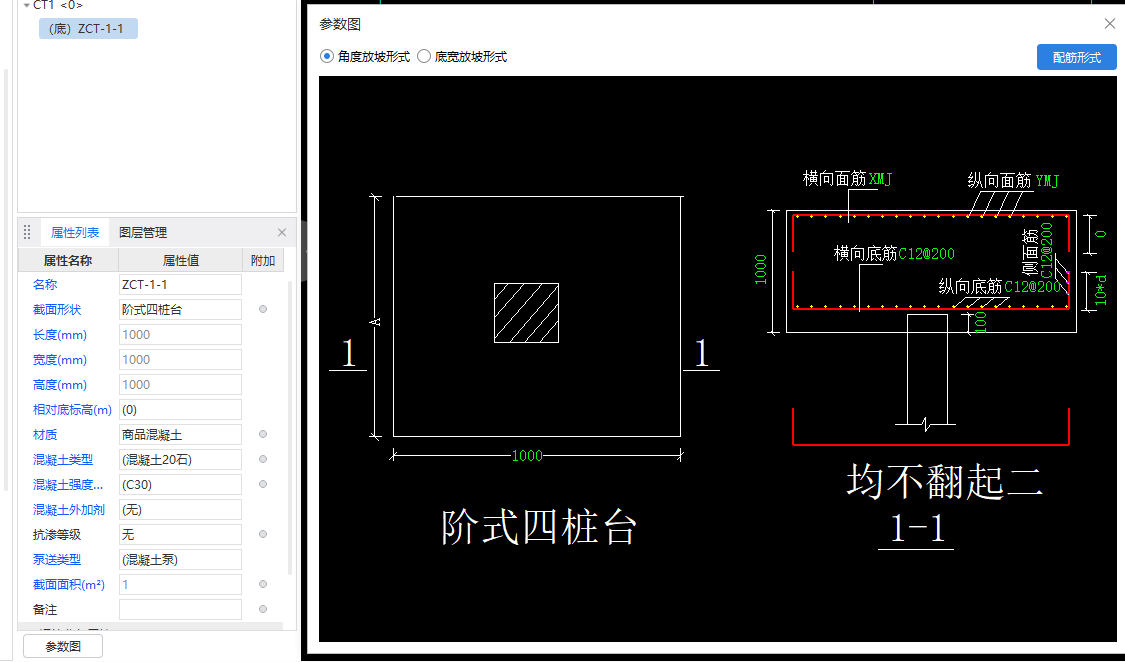Edit the 相对底标高(m) value (0)

[x=180, y=410]
